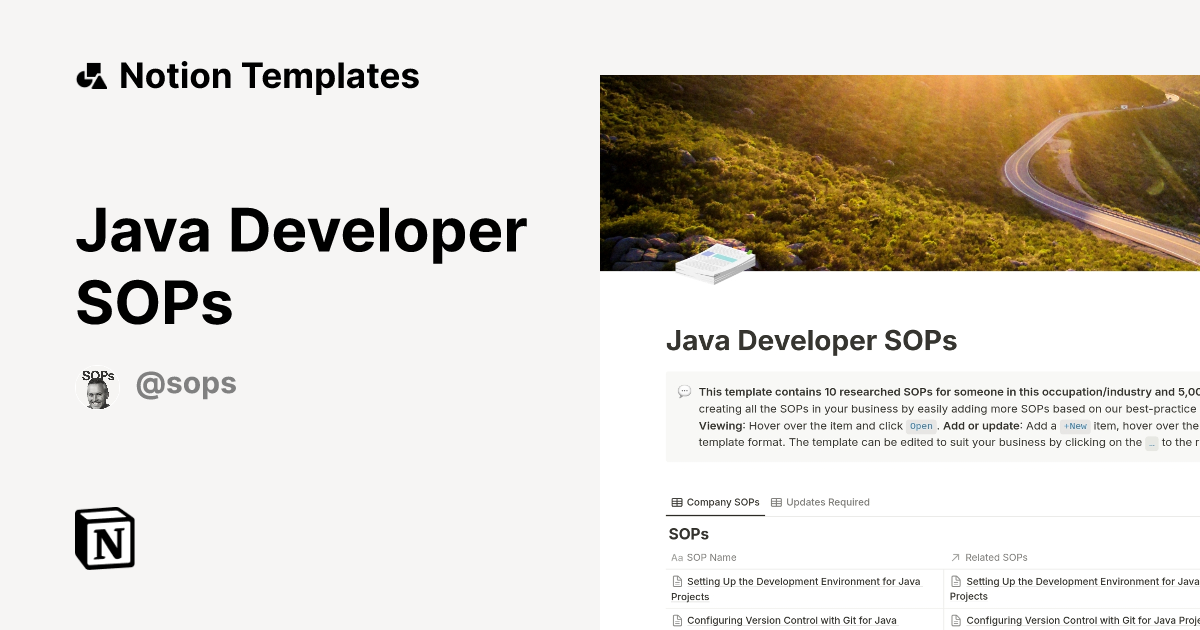Click the black Notion "N" logo
This screenshot has height=630, width=1200.
point(105,538)
